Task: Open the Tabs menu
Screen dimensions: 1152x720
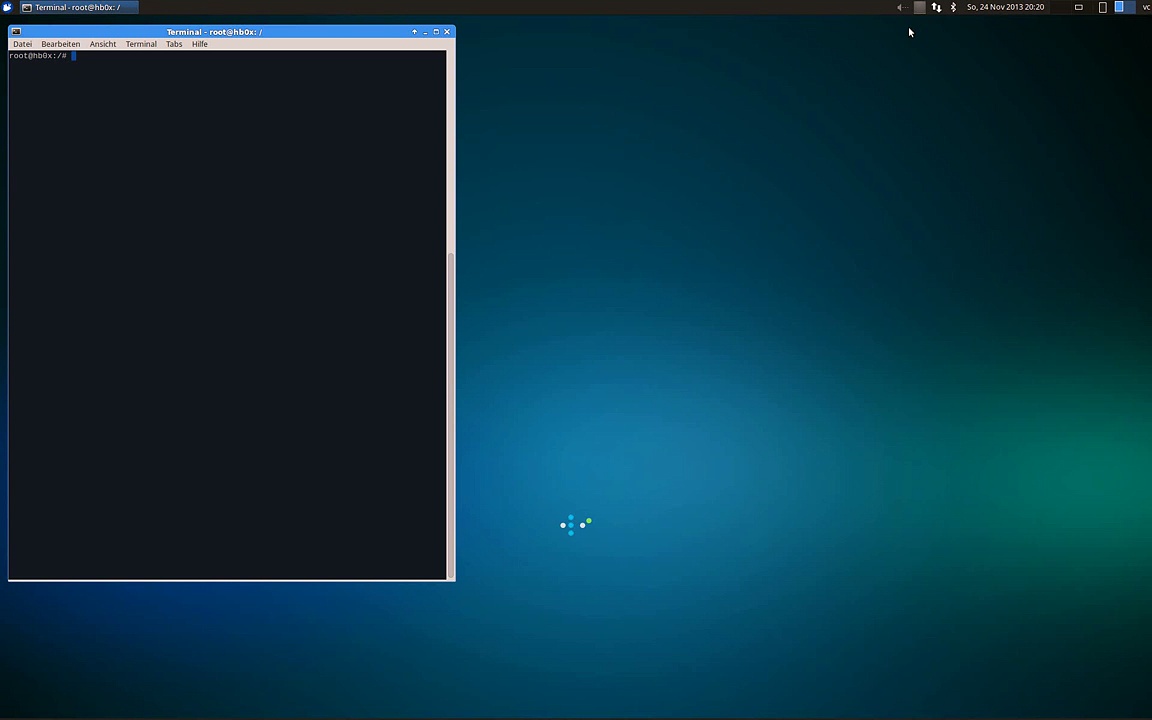Action: pyautogui.click(x=174, y=44)
